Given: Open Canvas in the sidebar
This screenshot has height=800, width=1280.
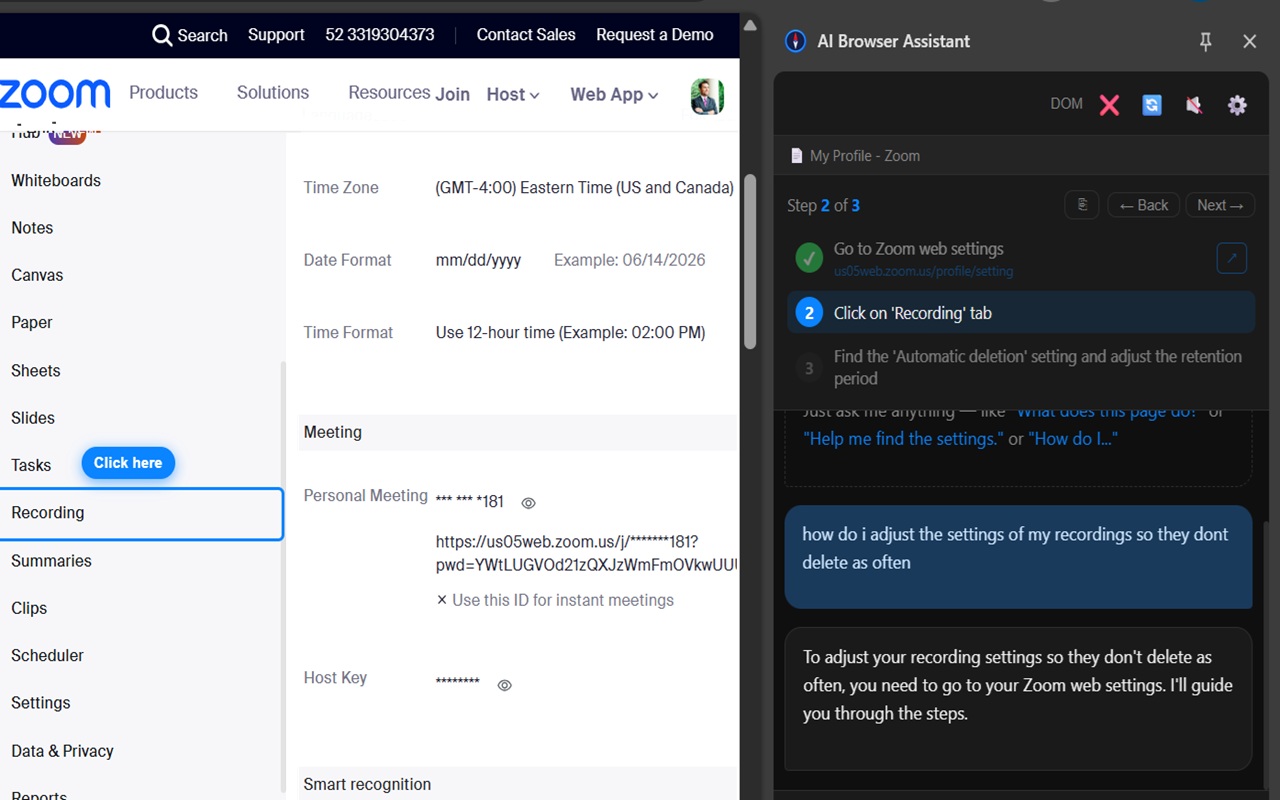Looking at the screenshot, I should [x=37, y=275].
